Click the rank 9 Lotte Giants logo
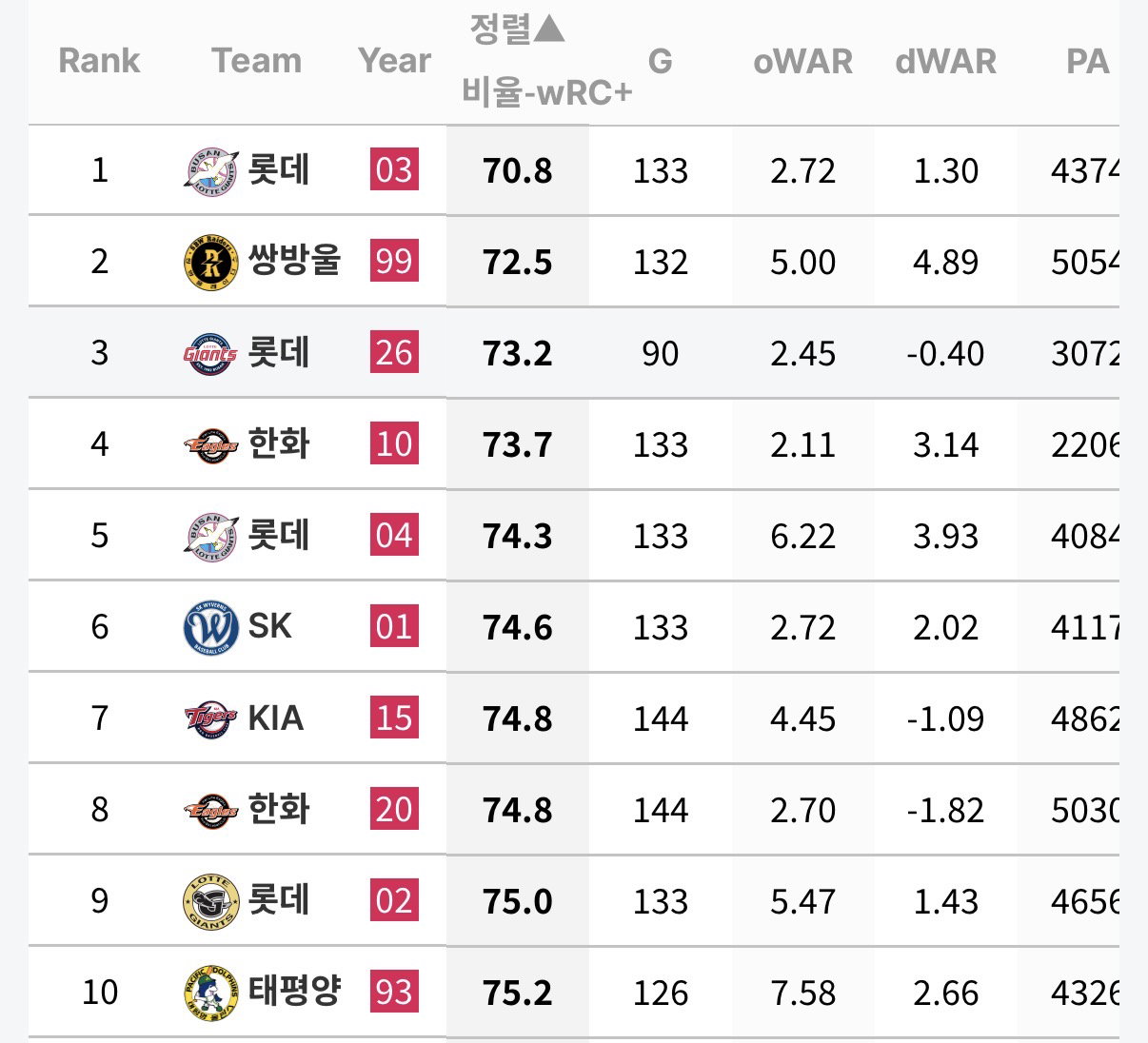The width and height of the screenshot is (1148, 1043). pyautogui.click(x=210, y=901)
